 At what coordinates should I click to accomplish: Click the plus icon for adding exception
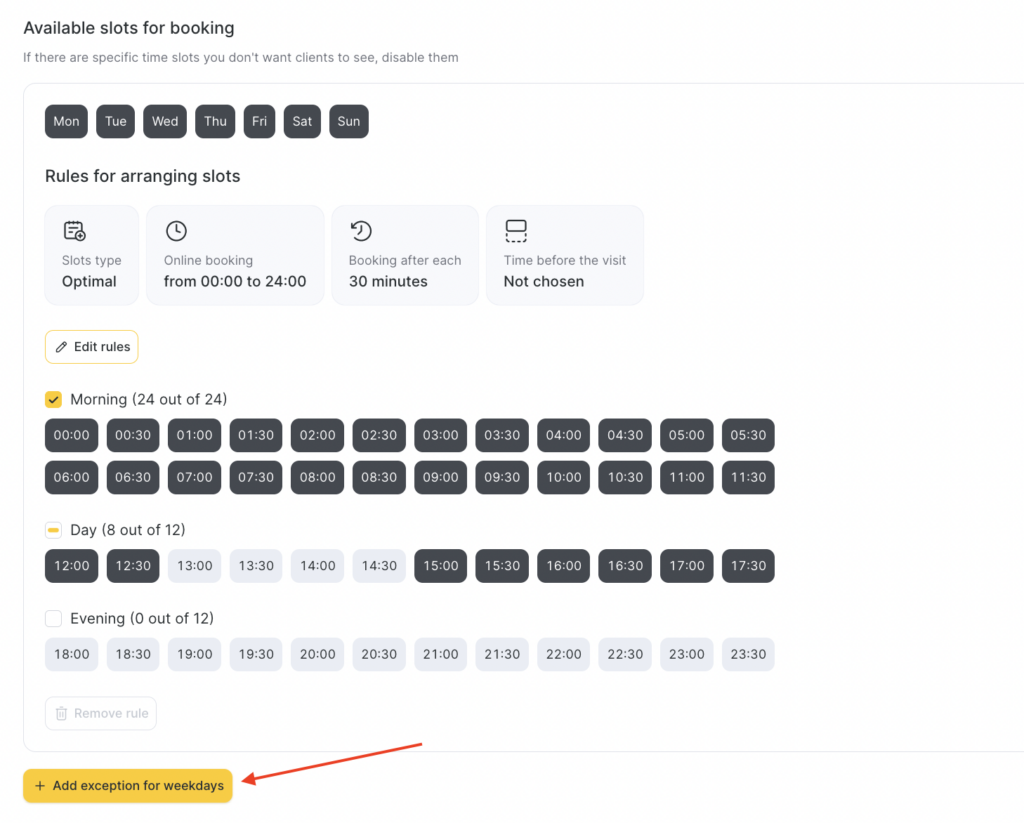pos(40,786)
